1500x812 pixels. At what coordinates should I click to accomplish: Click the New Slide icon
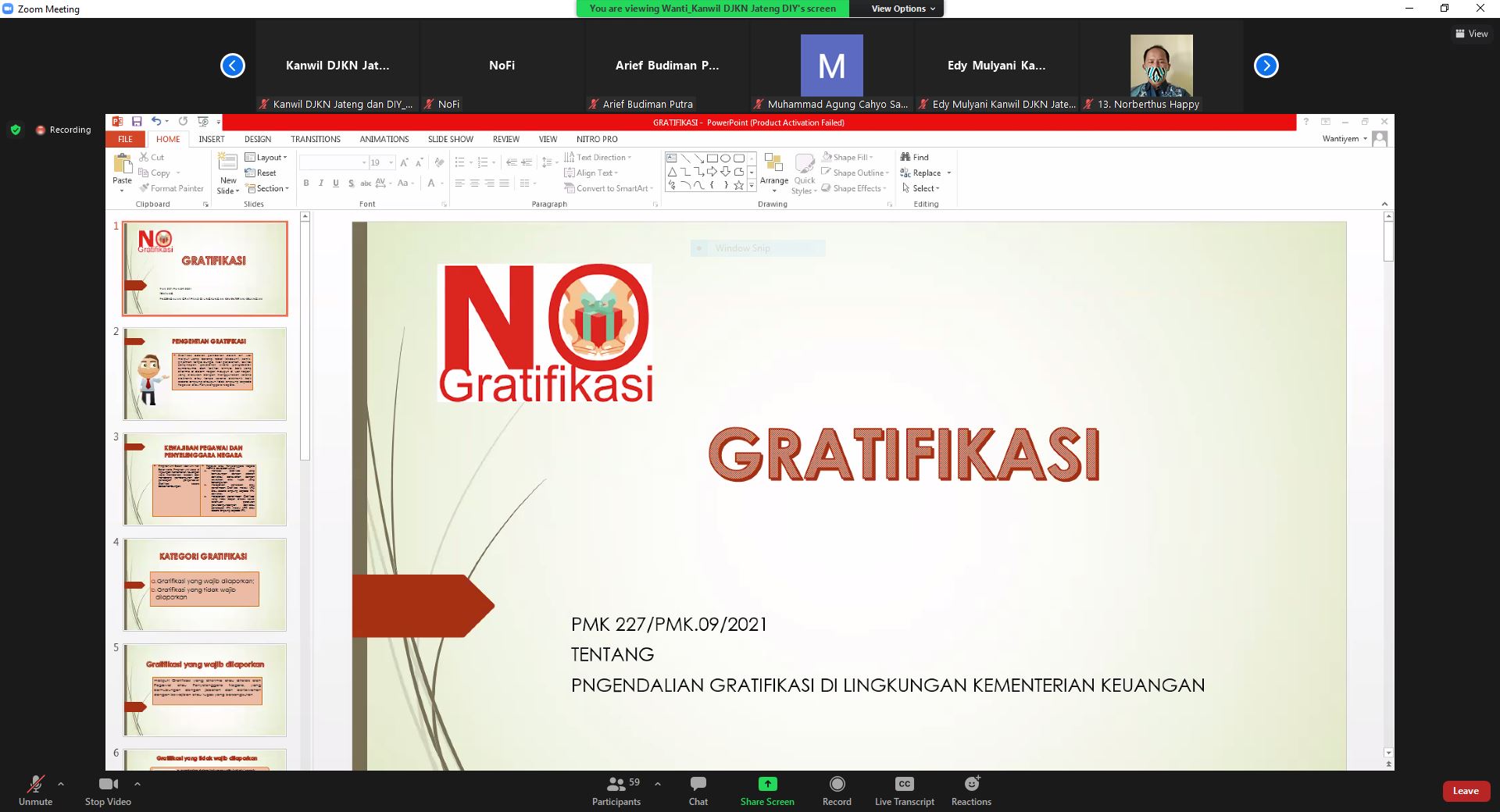227,162
